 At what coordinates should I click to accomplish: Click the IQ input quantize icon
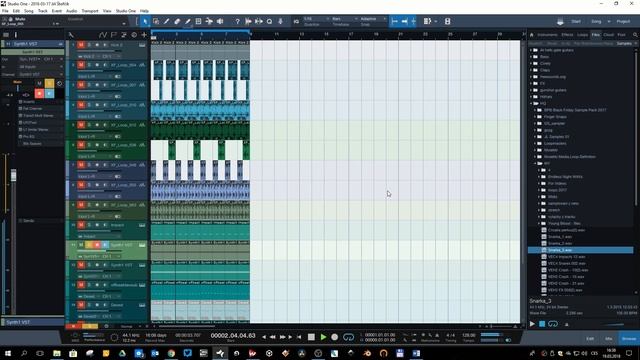click(296, 21)
